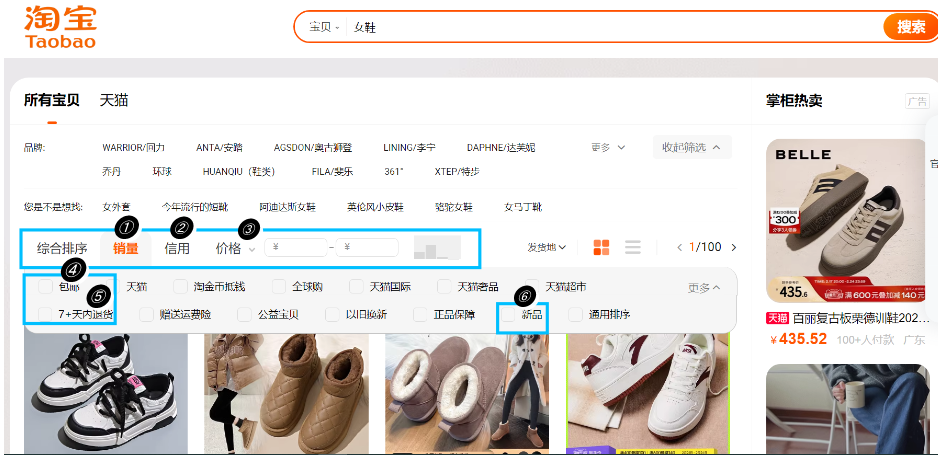This screenshot has width=938, height=462.
Task: Search suggestion 女马丁靴
Action: pos(523,207)
